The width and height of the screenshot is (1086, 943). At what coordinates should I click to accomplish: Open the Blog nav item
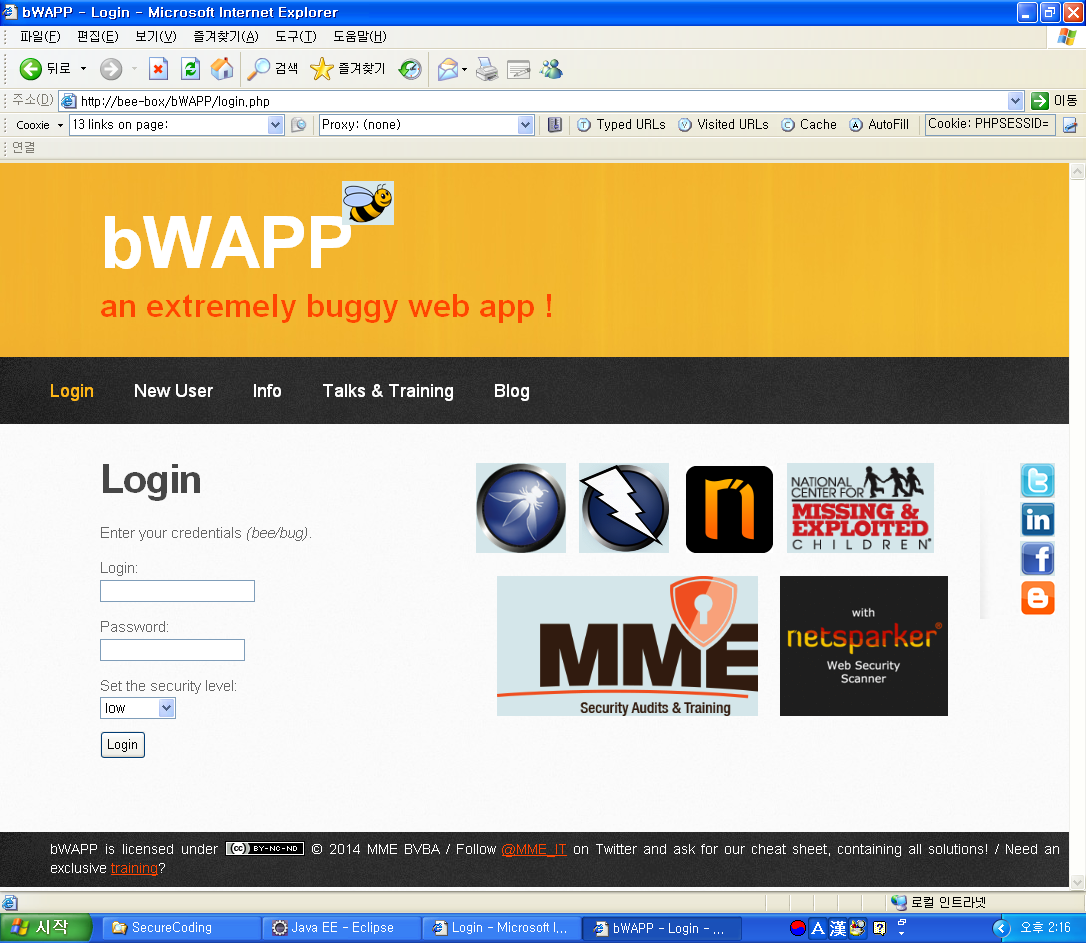[512, 391]
